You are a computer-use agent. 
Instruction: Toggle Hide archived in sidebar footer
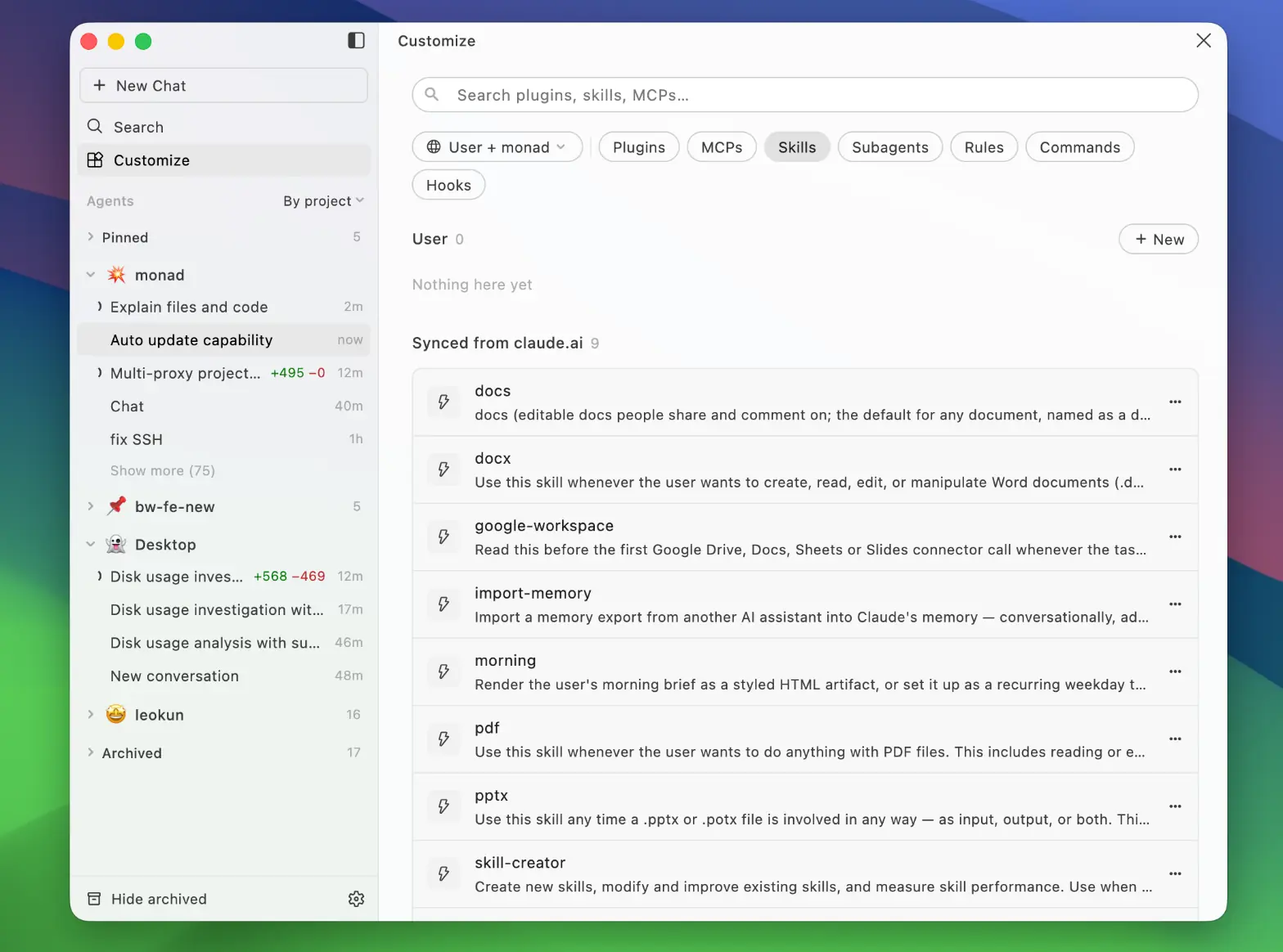(147, 899)
